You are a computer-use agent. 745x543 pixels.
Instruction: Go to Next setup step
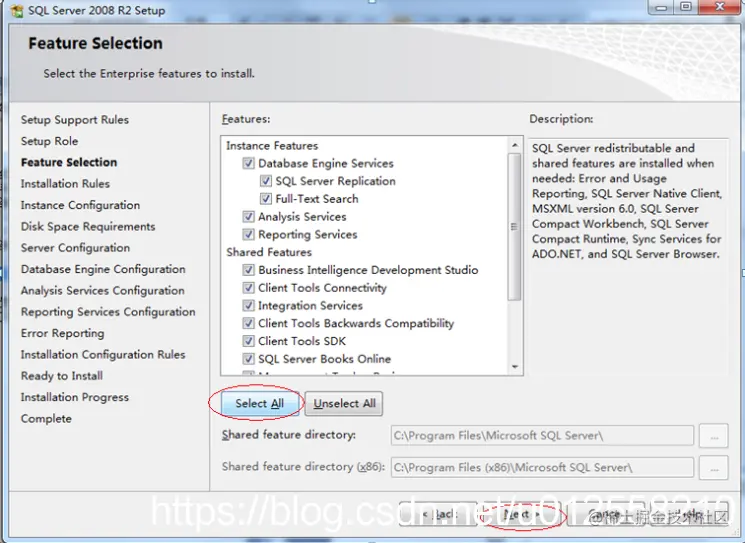pyautogui.click(x=521, y=514)
